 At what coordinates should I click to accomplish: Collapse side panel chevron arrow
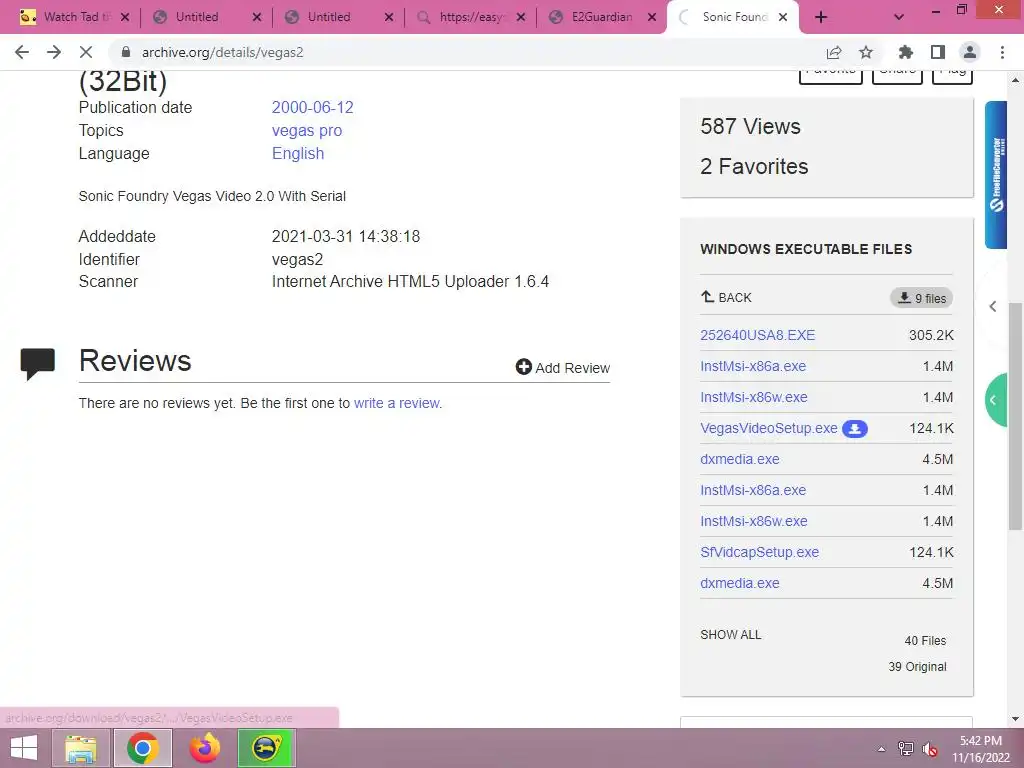coord(993,306)
